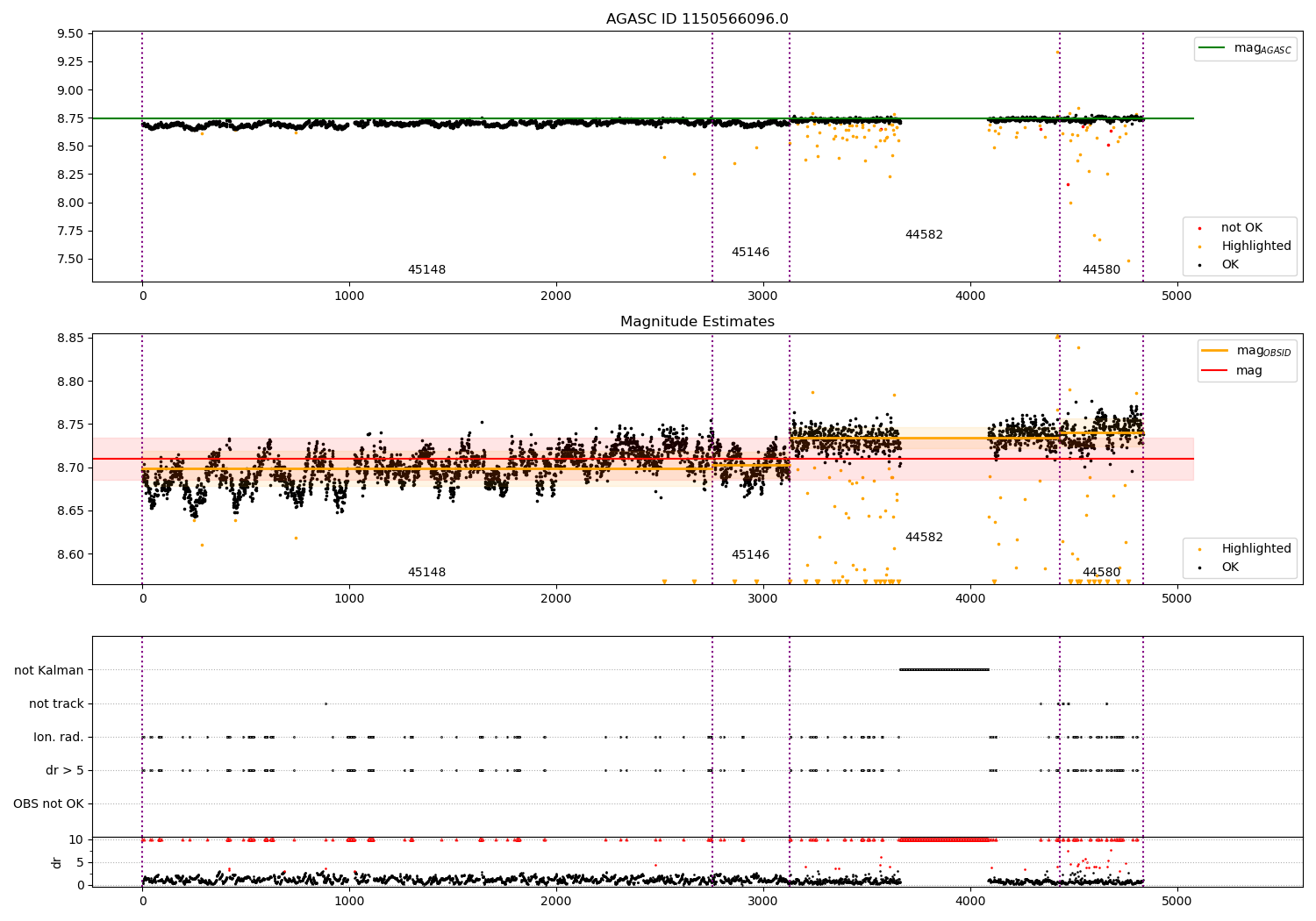
Task: Click obsid label 44580 in the top panel
Action: (x=1101, y=270)
